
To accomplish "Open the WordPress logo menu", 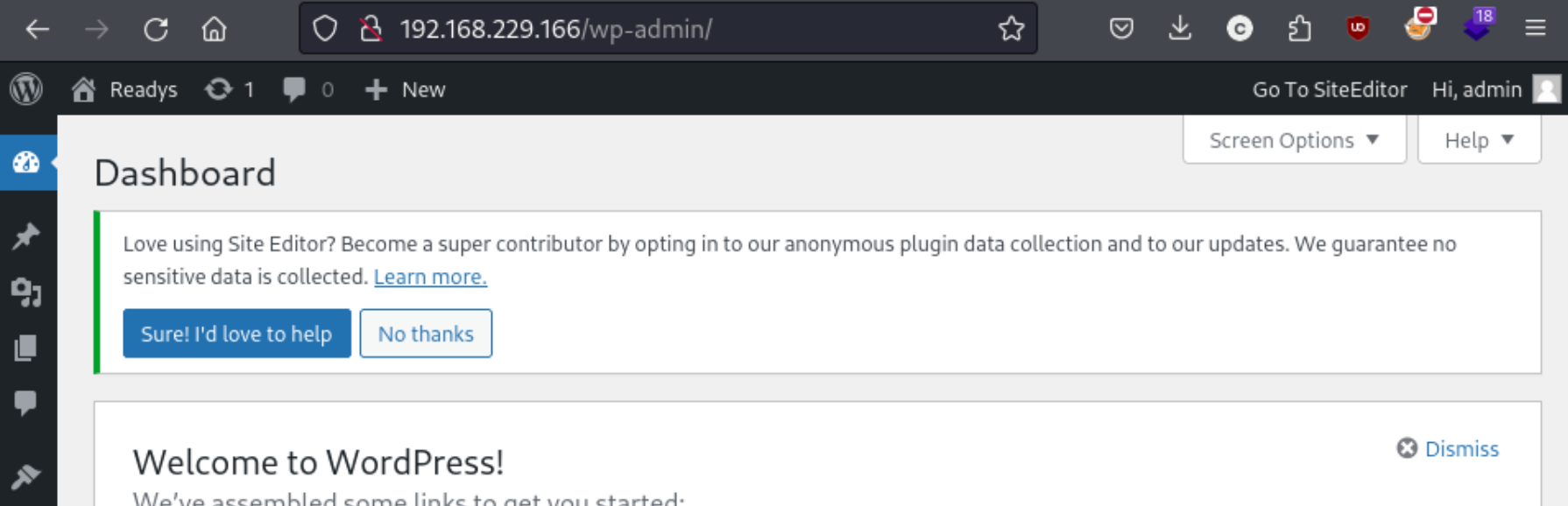I will 26,89.
